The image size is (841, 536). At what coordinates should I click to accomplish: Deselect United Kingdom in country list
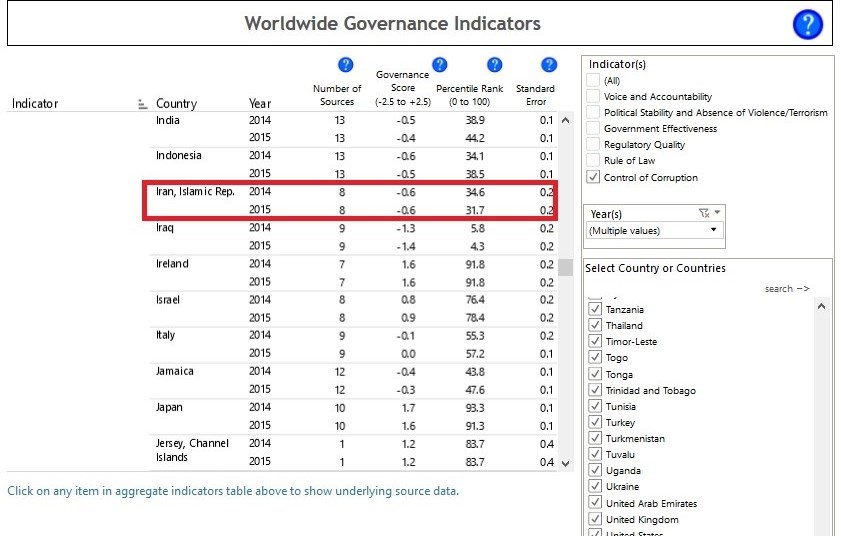point(595,519)
